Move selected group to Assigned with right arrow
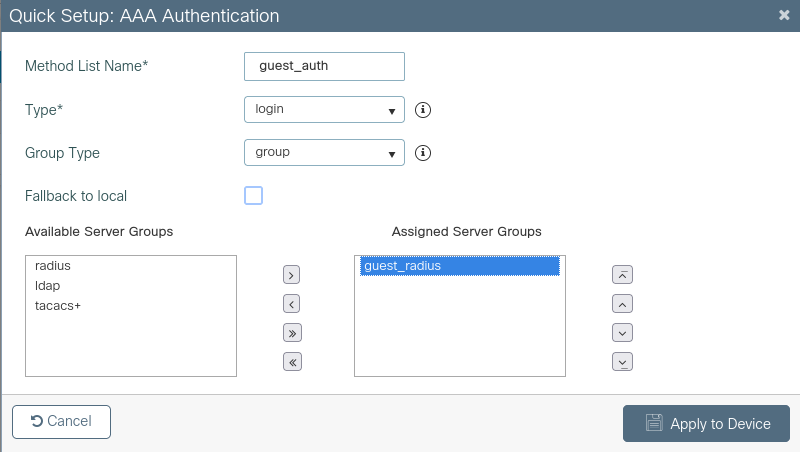The width and height of the screenshot is (800, 452). (292, 275)
